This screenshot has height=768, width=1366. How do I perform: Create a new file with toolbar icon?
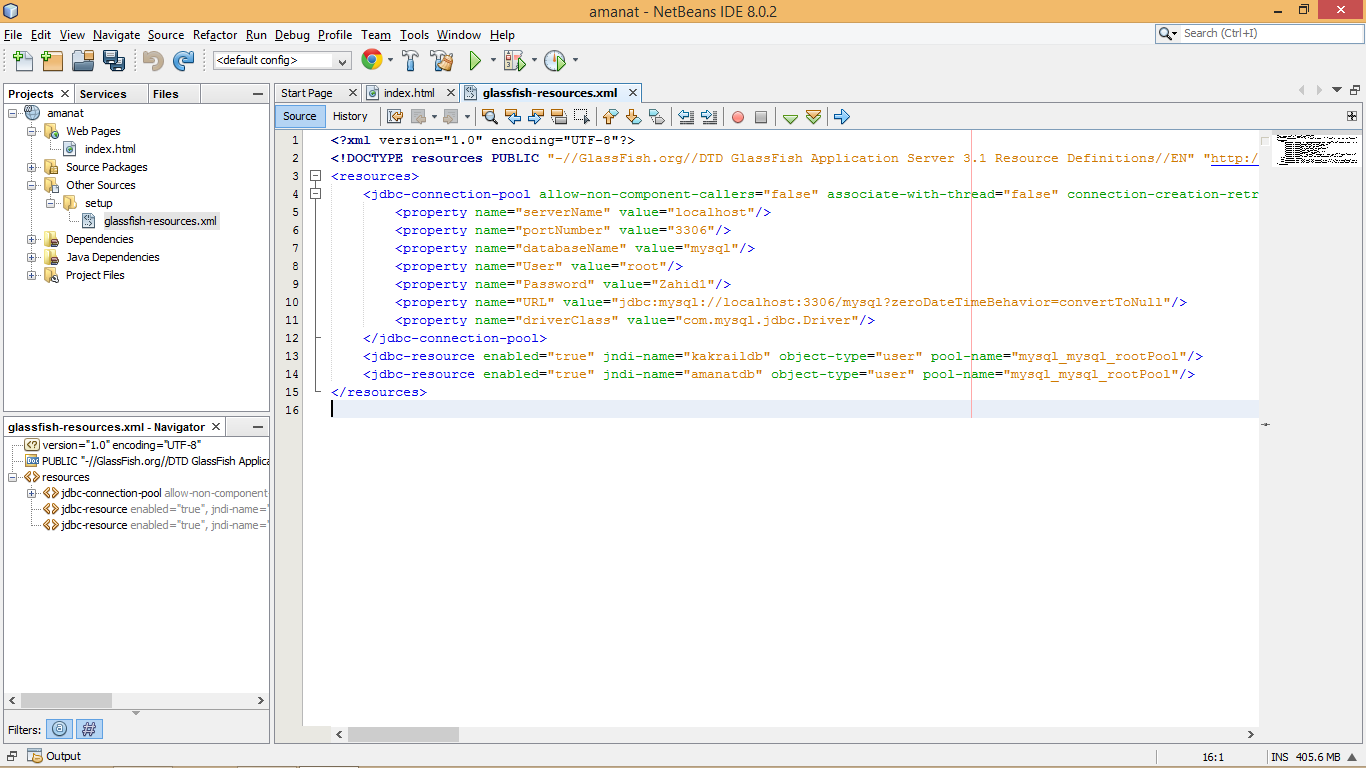click(22, 60)
